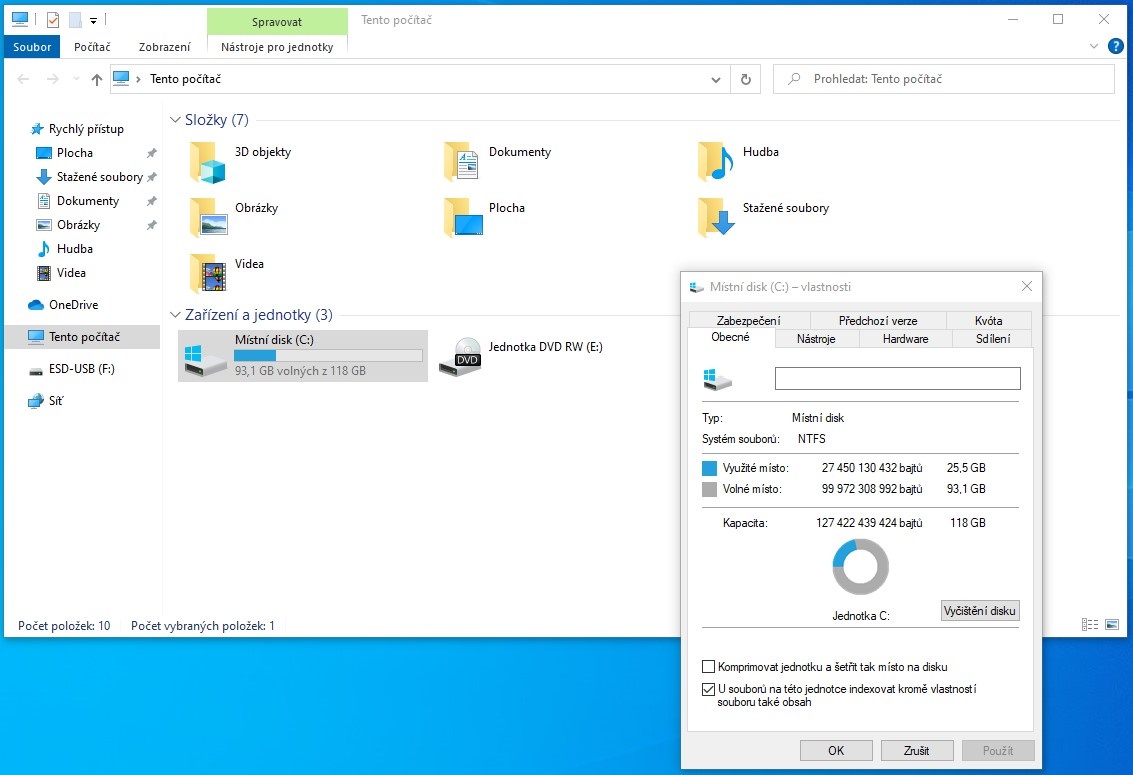Click the blue Využité místo color swatch
This screenshot has height=775, width=1133.
[711, 467]
